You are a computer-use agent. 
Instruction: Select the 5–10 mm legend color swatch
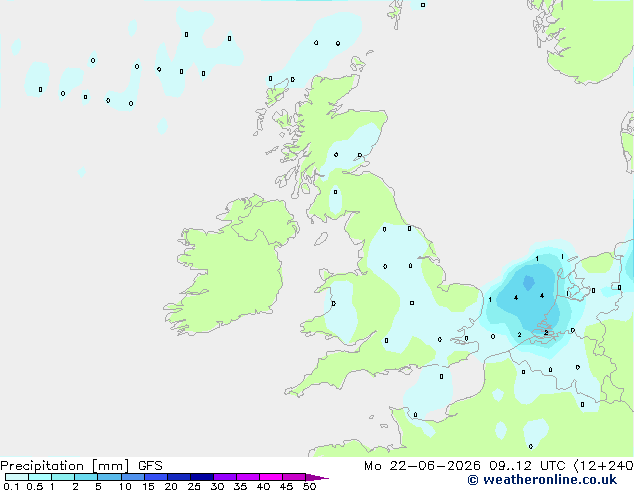[x=109, y=477]
